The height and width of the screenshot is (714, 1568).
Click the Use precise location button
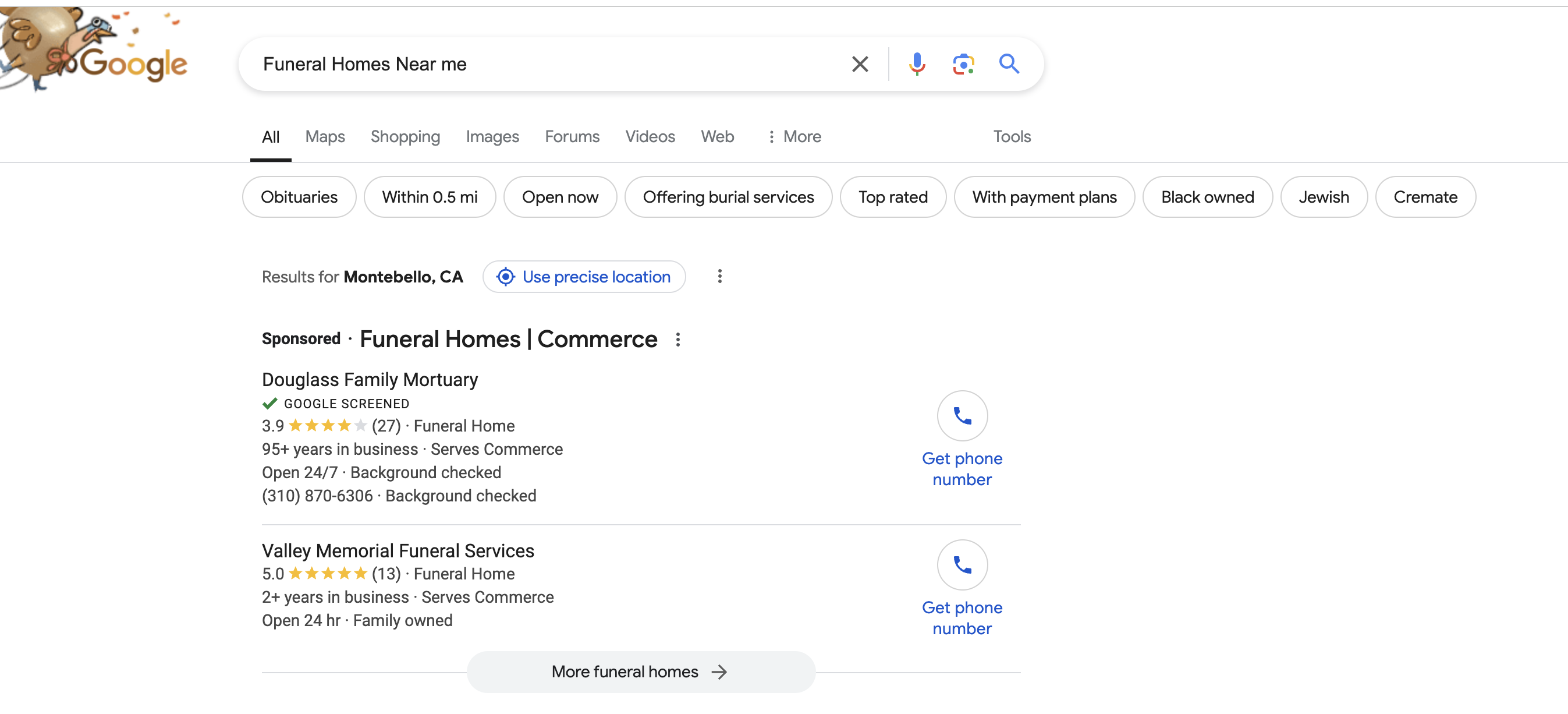click(x=584, y=277)
